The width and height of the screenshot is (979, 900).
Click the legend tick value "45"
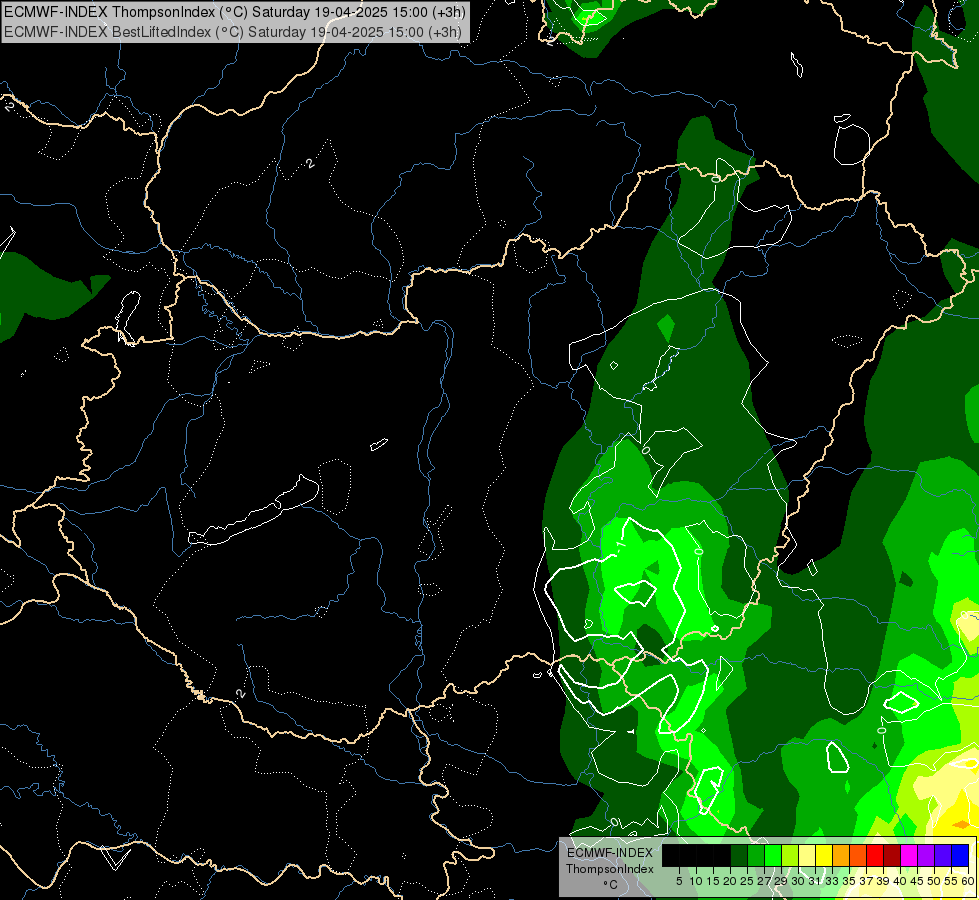click(x=917, y=881)
